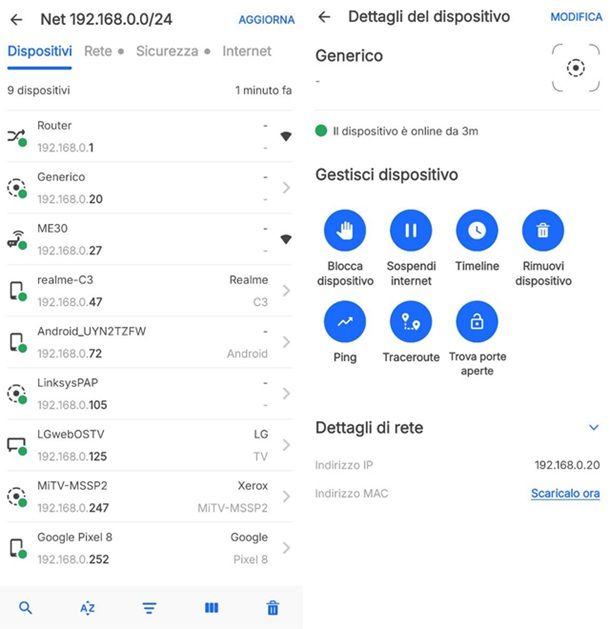Tap the Indirizzo MAC label
Image resolution: width=610 pixels, height=629 pixels.
pyautogui.click(x=351, y=493)
